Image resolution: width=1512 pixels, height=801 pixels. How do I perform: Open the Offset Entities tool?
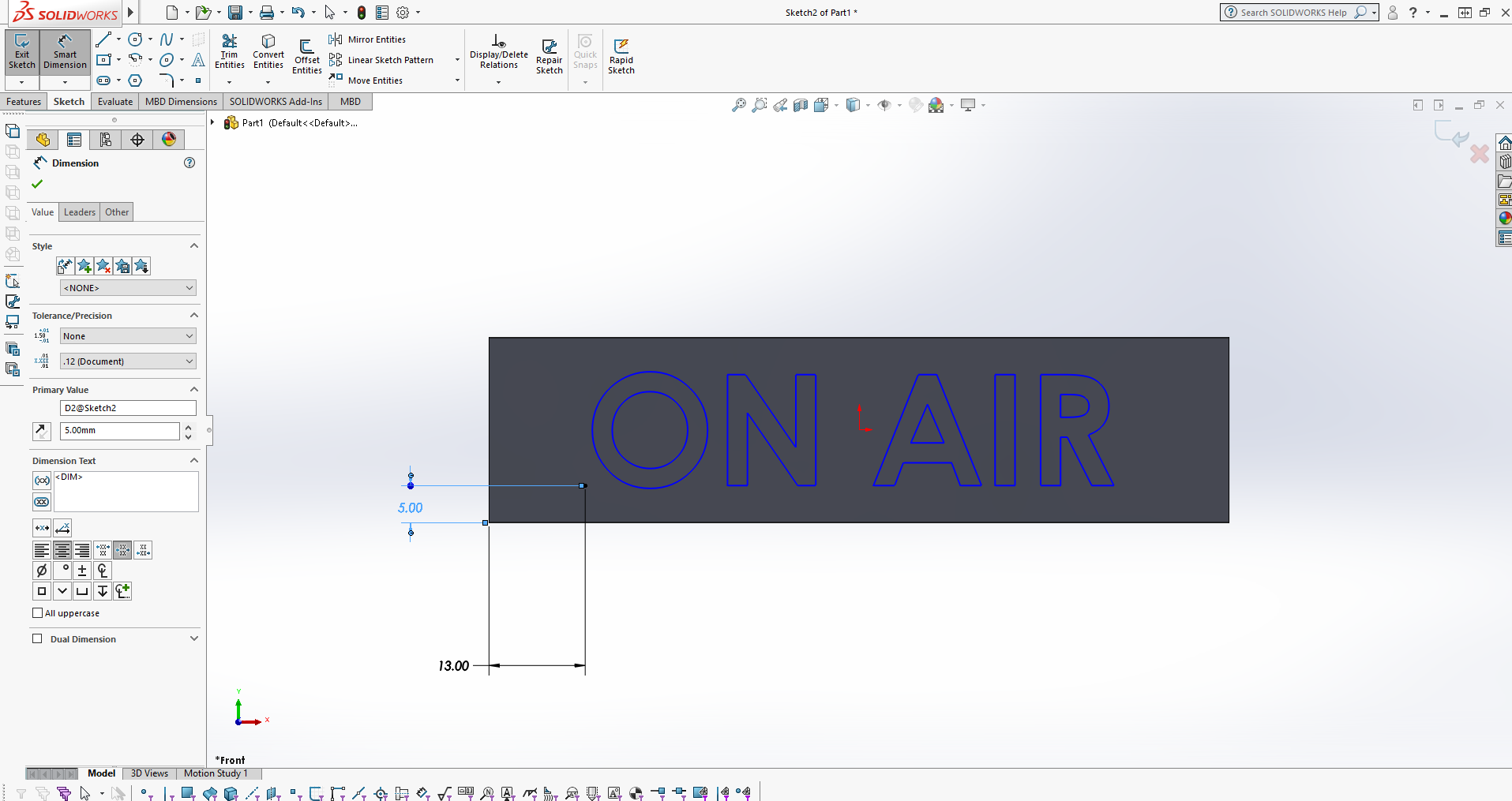306,54
